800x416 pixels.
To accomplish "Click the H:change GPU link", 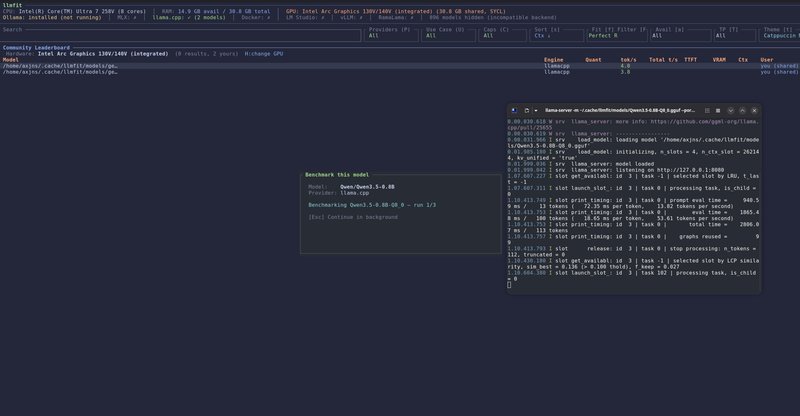I will 263,54.
